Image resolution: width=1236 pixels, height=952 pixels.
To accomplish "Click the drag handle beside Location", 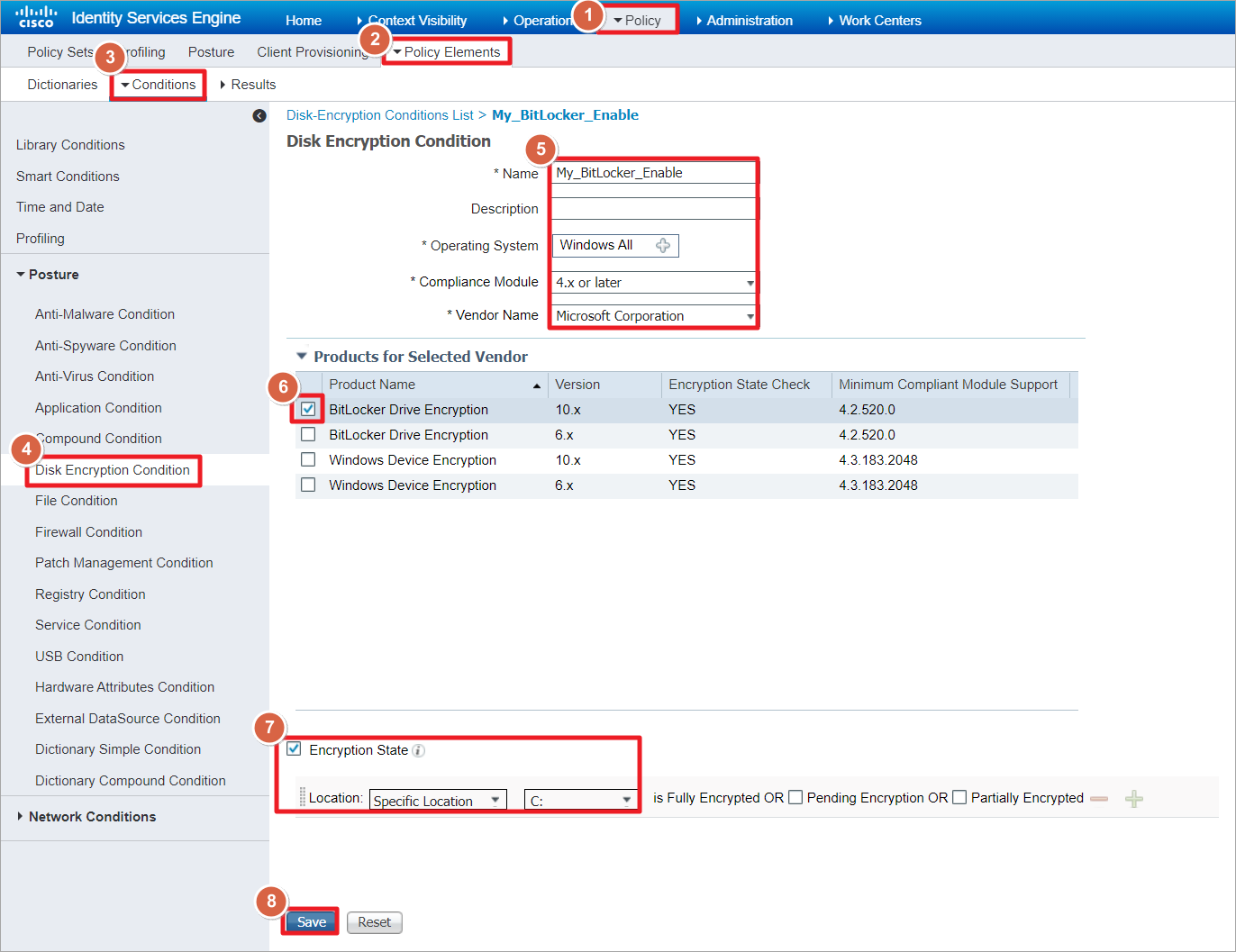I will [x=303, y=798].
